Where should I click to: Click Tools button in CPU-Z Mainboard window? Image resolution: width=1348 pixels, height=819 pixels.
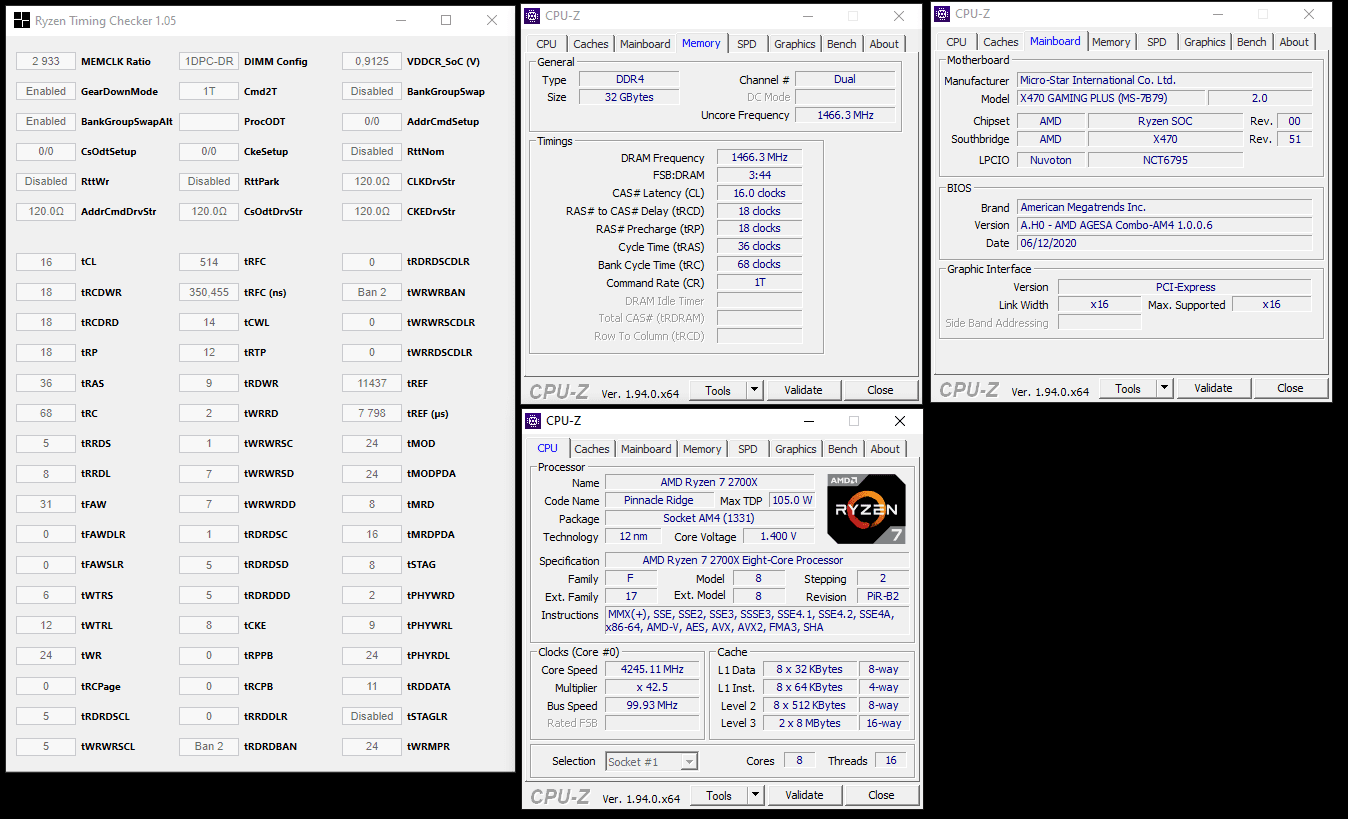coord(1128,388)
